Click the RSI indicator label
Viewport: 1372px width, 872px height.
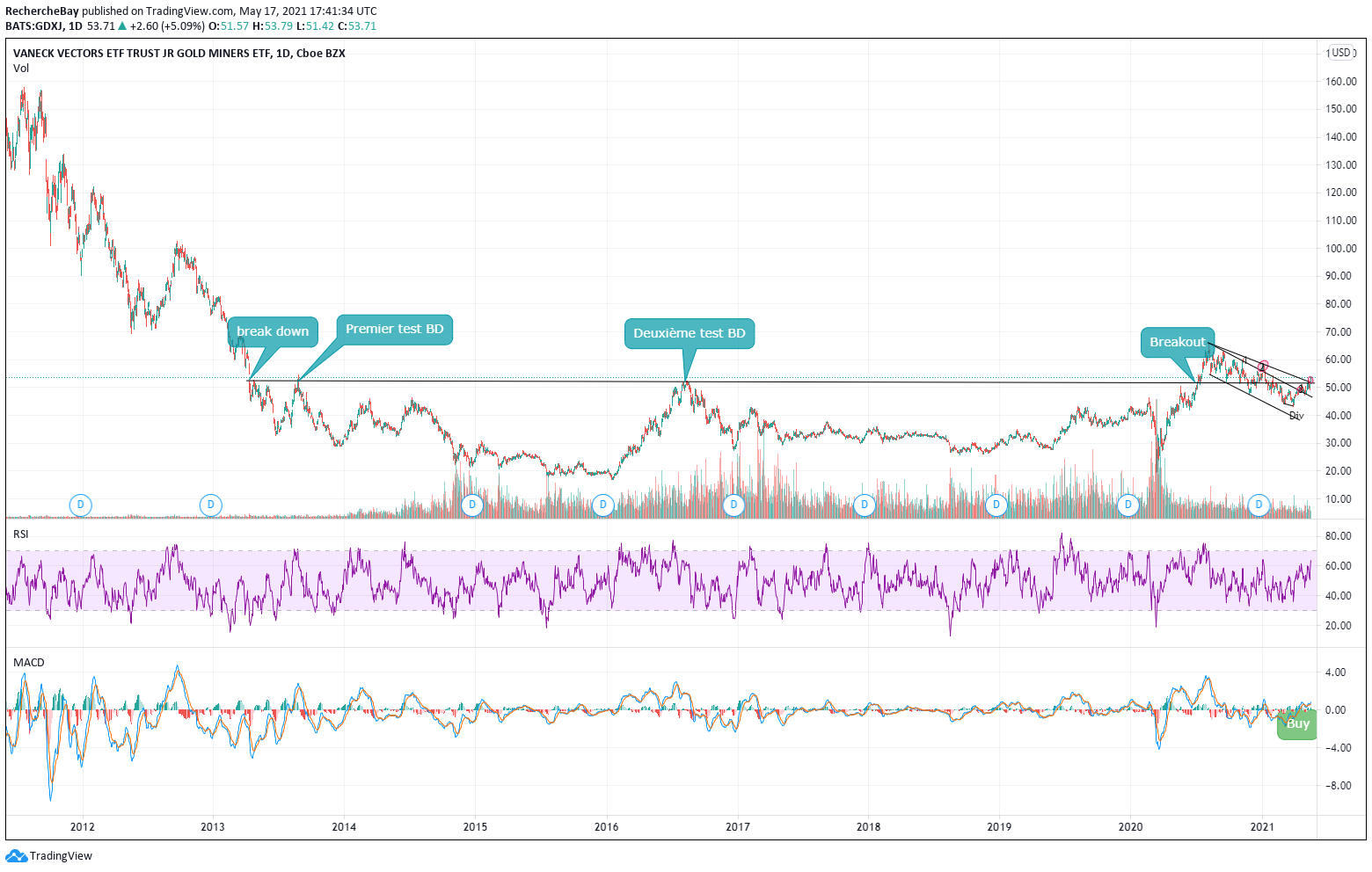[x=21, y=534]
